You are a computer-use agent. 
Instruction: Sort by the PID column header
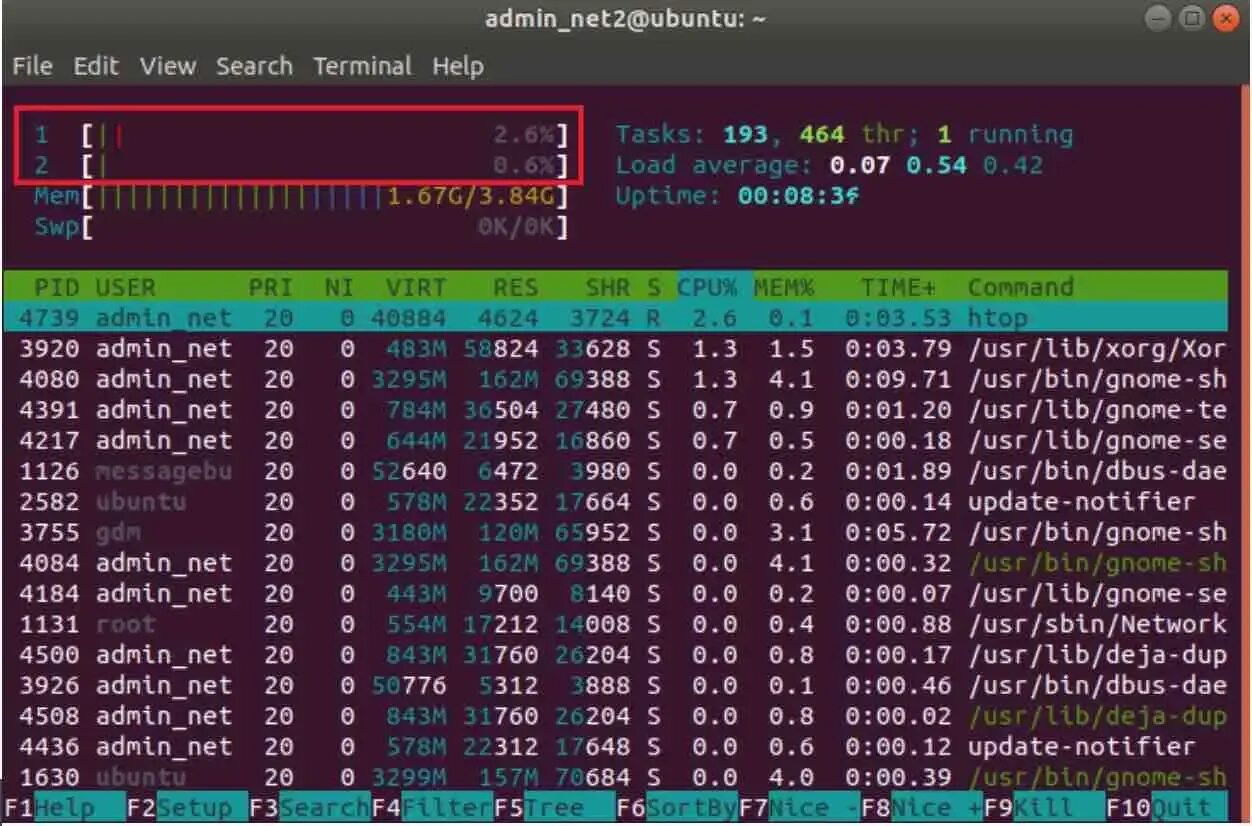56,288
